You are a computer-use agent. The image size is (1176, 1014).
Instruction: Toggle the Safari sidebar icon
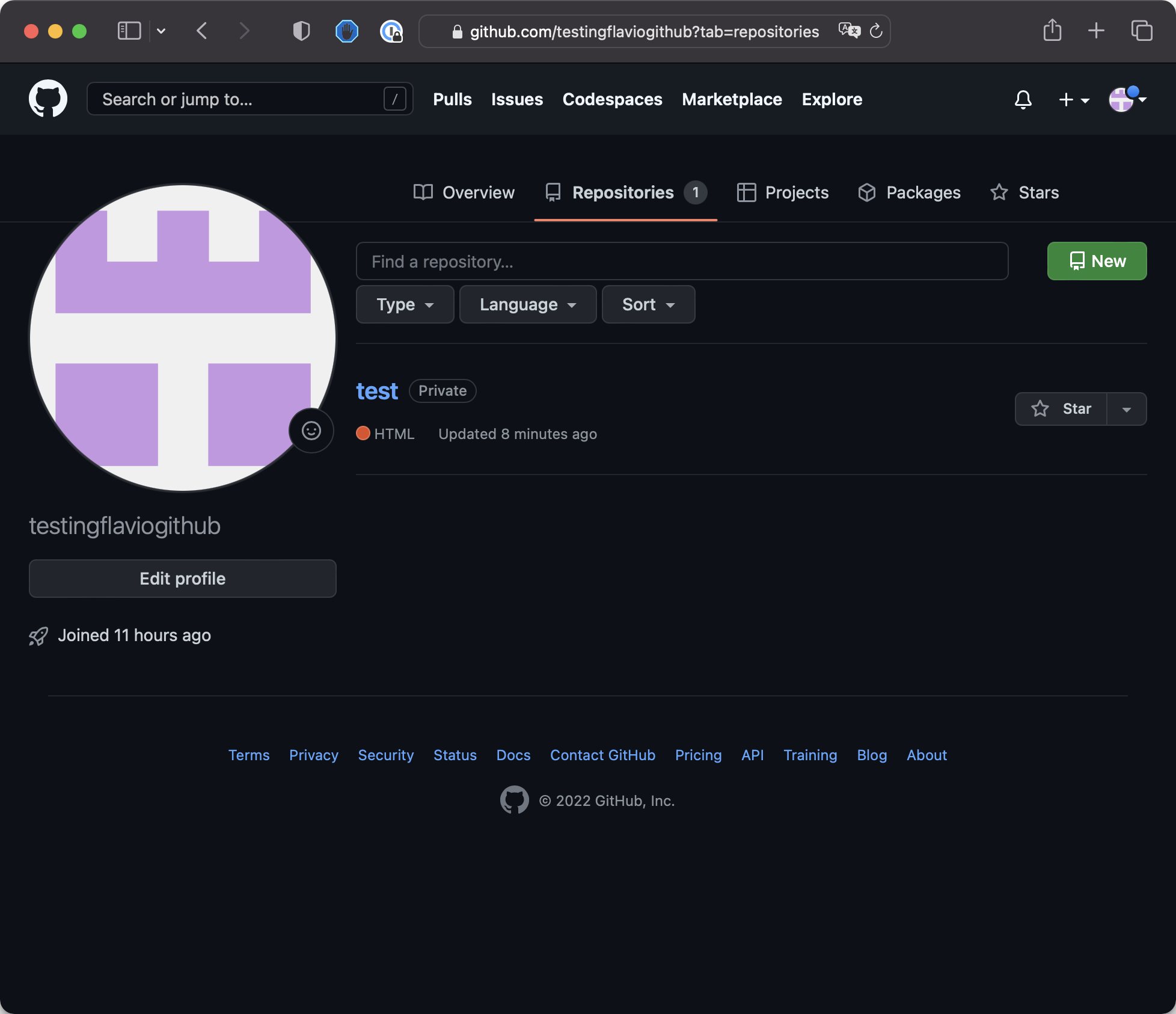(129, 31)
